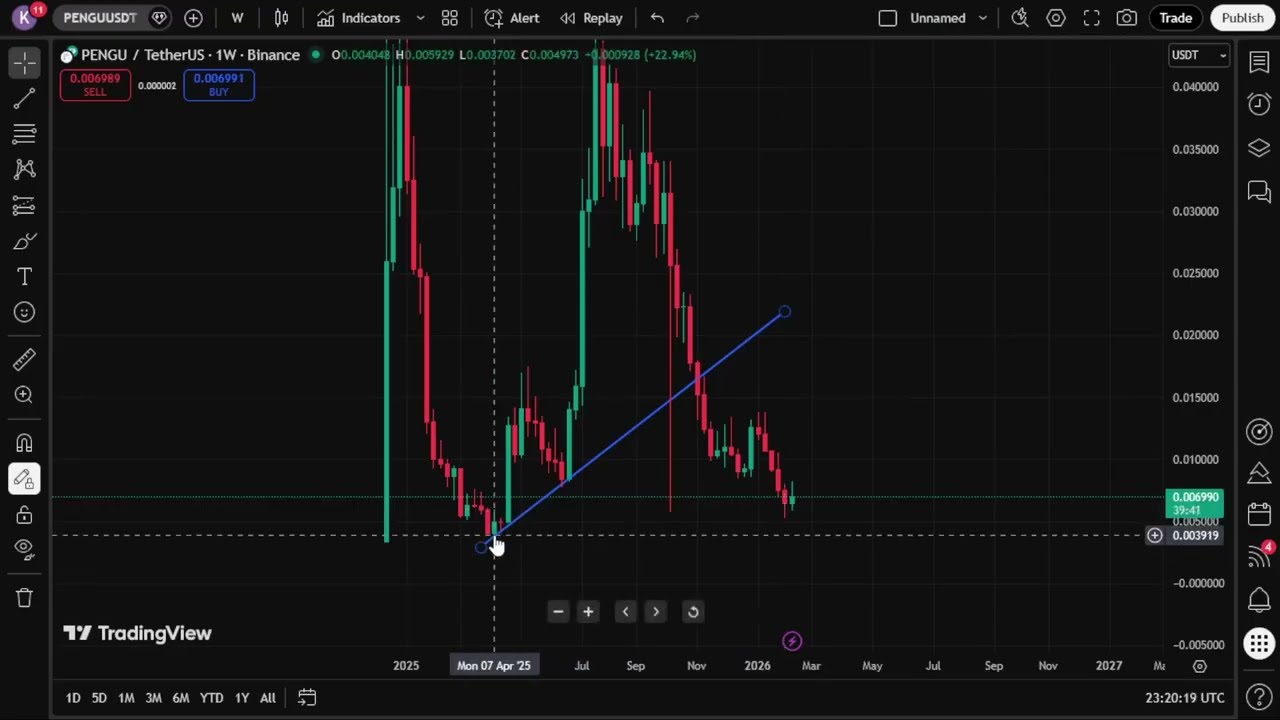Toggle hide all drawings eye icon
1280x720 pixels.
[x=24, y=548]
